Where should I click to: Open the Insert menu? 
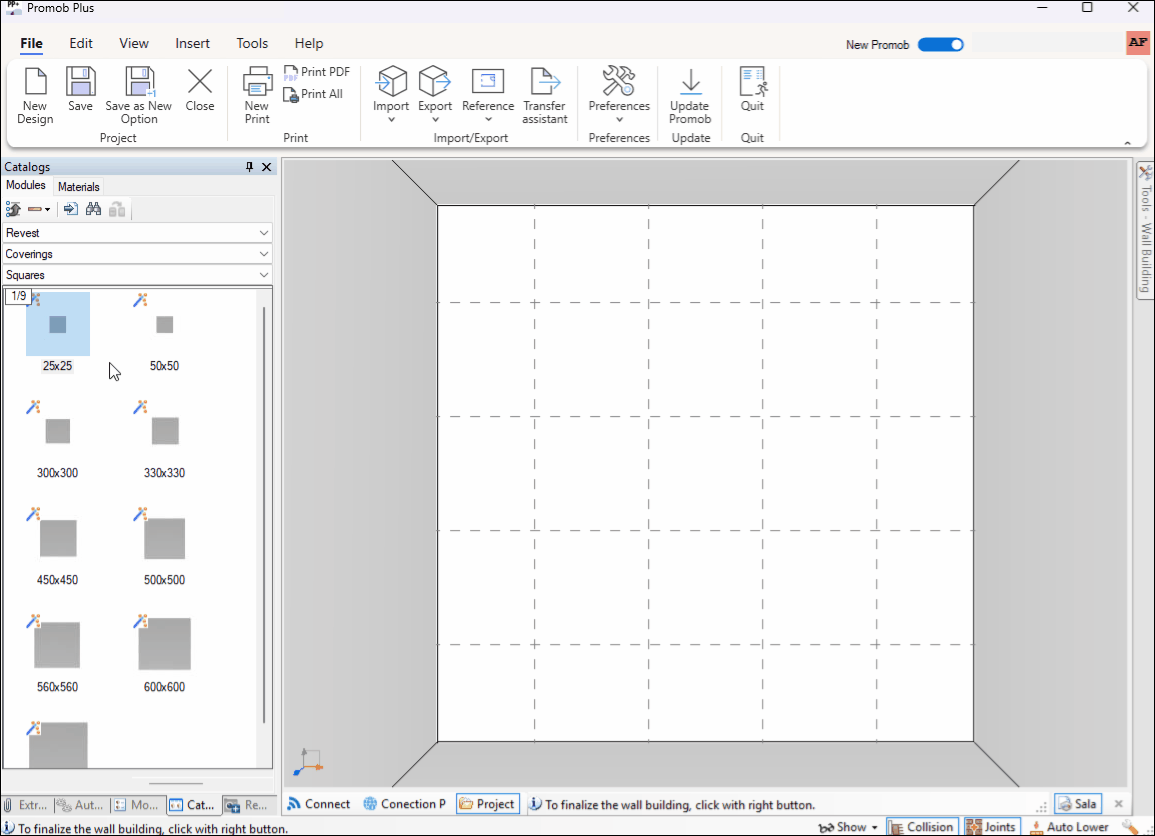click(x=192, y=43)
